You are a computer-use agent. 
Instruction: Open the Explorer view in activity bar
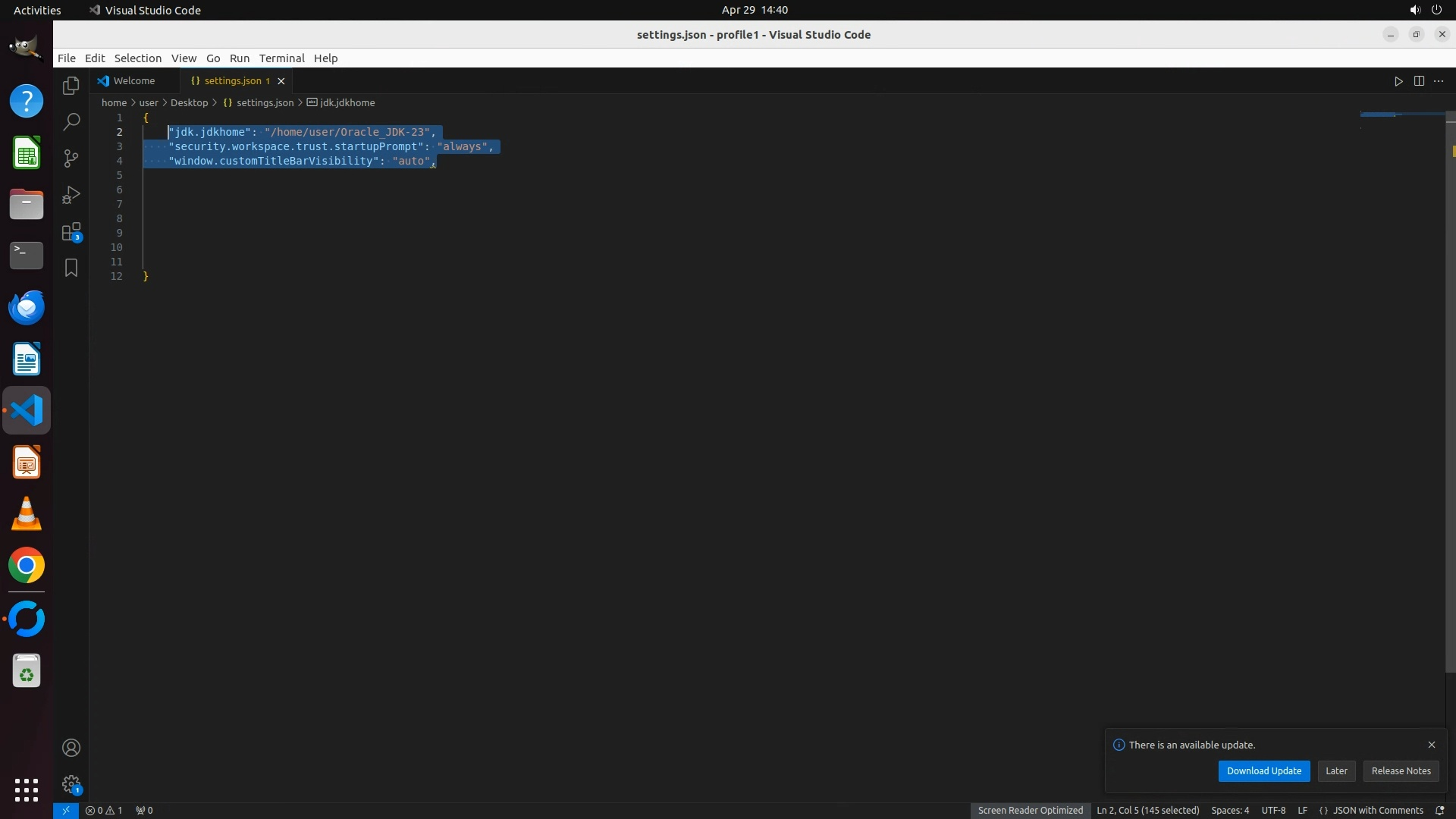pos(71,86)
